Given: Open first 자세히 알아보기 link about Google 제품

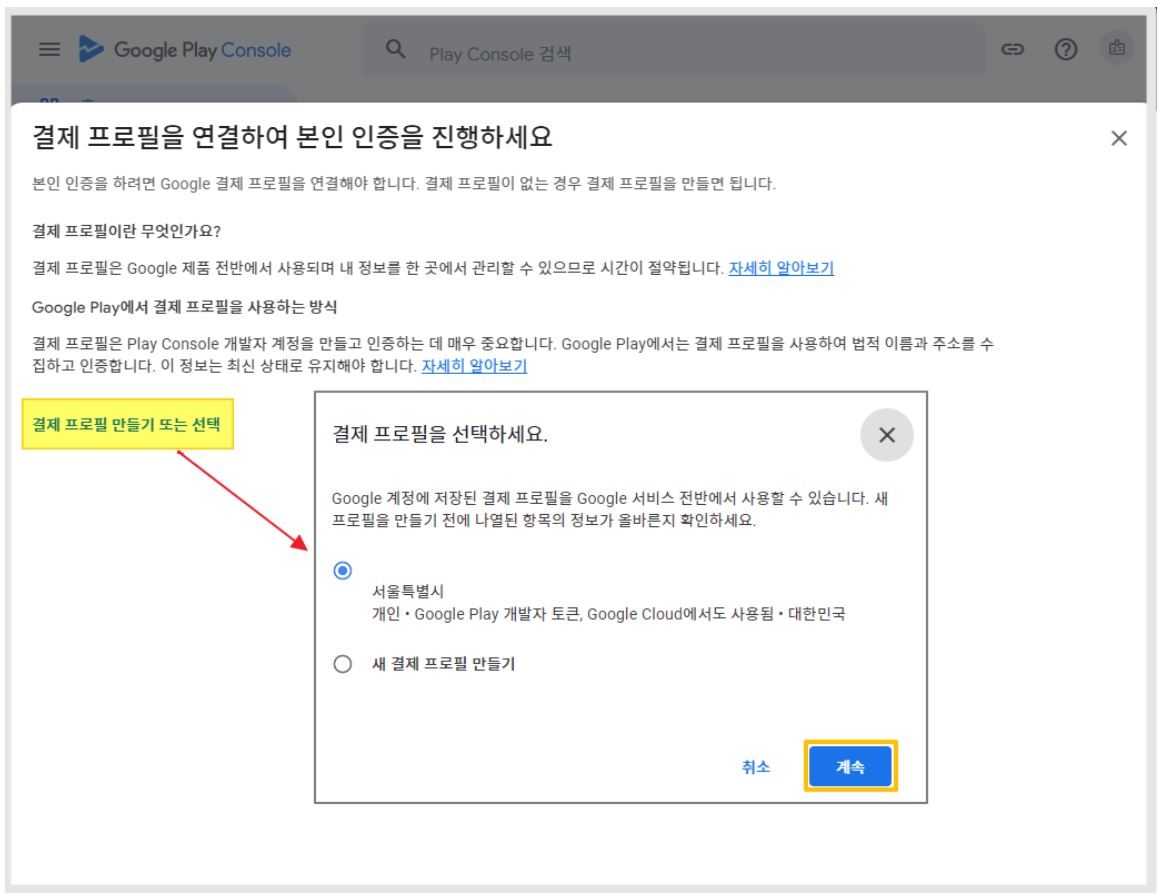Looking at the screenshot, I should [781, 268].
